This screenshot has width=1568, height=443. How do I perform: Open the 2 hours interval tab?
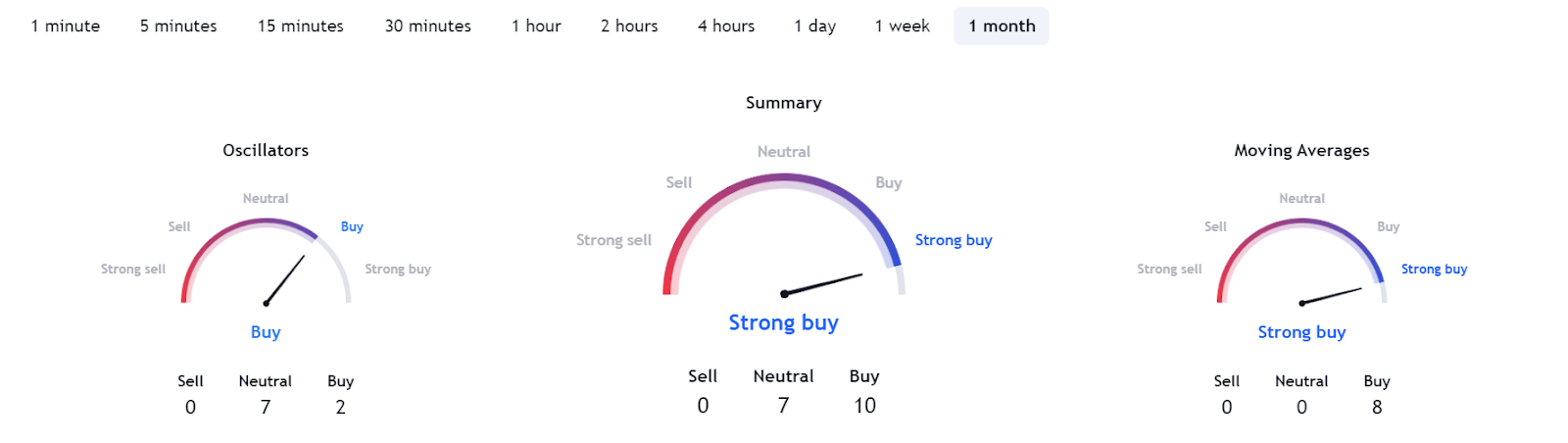(x=629, y=26)
